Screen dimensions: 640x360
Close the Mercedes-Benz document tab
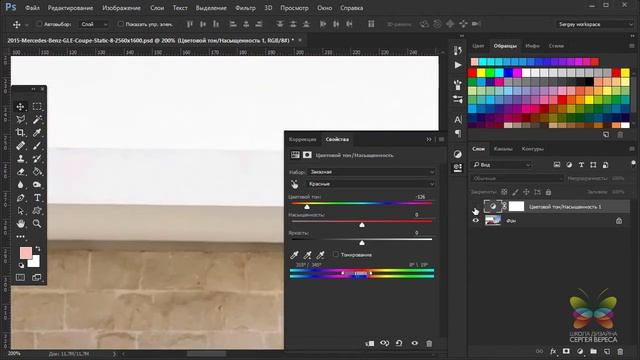point(300,40)
